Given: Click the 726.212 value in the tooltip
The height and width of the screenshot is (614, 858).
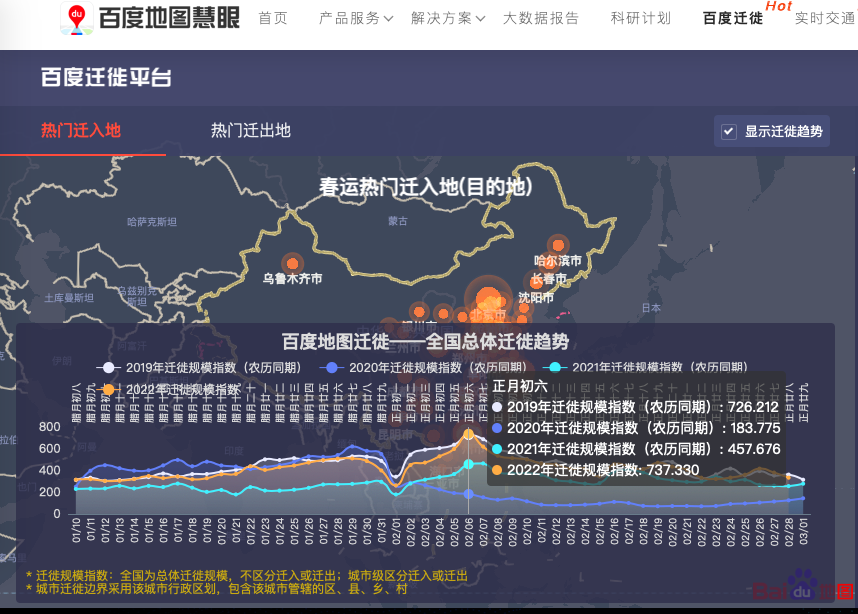Looking at the screenshot, I should 753,407.
